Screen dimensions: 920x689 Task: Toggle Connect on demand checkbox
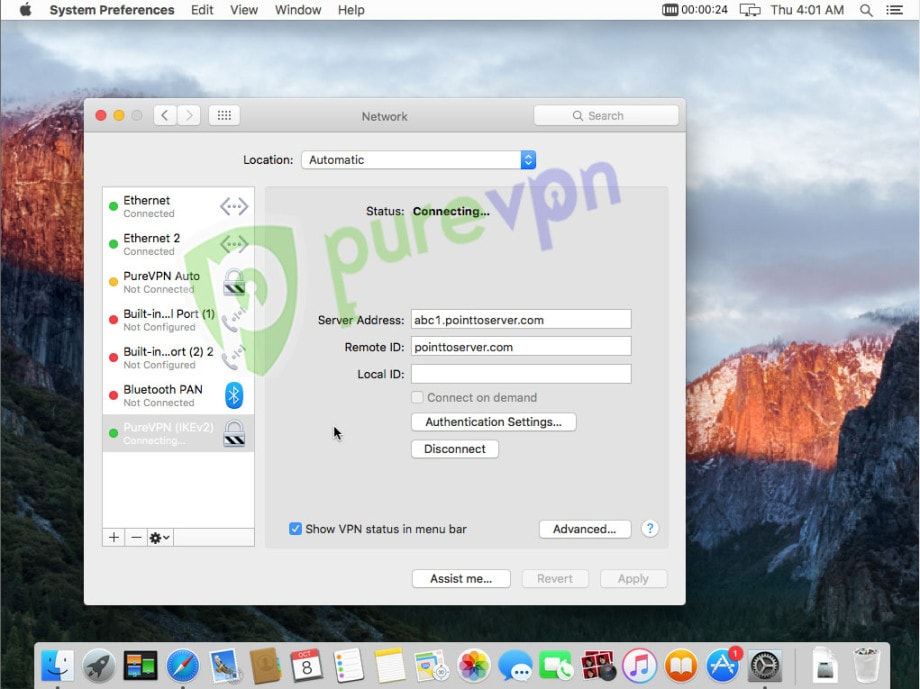[417, 397]
